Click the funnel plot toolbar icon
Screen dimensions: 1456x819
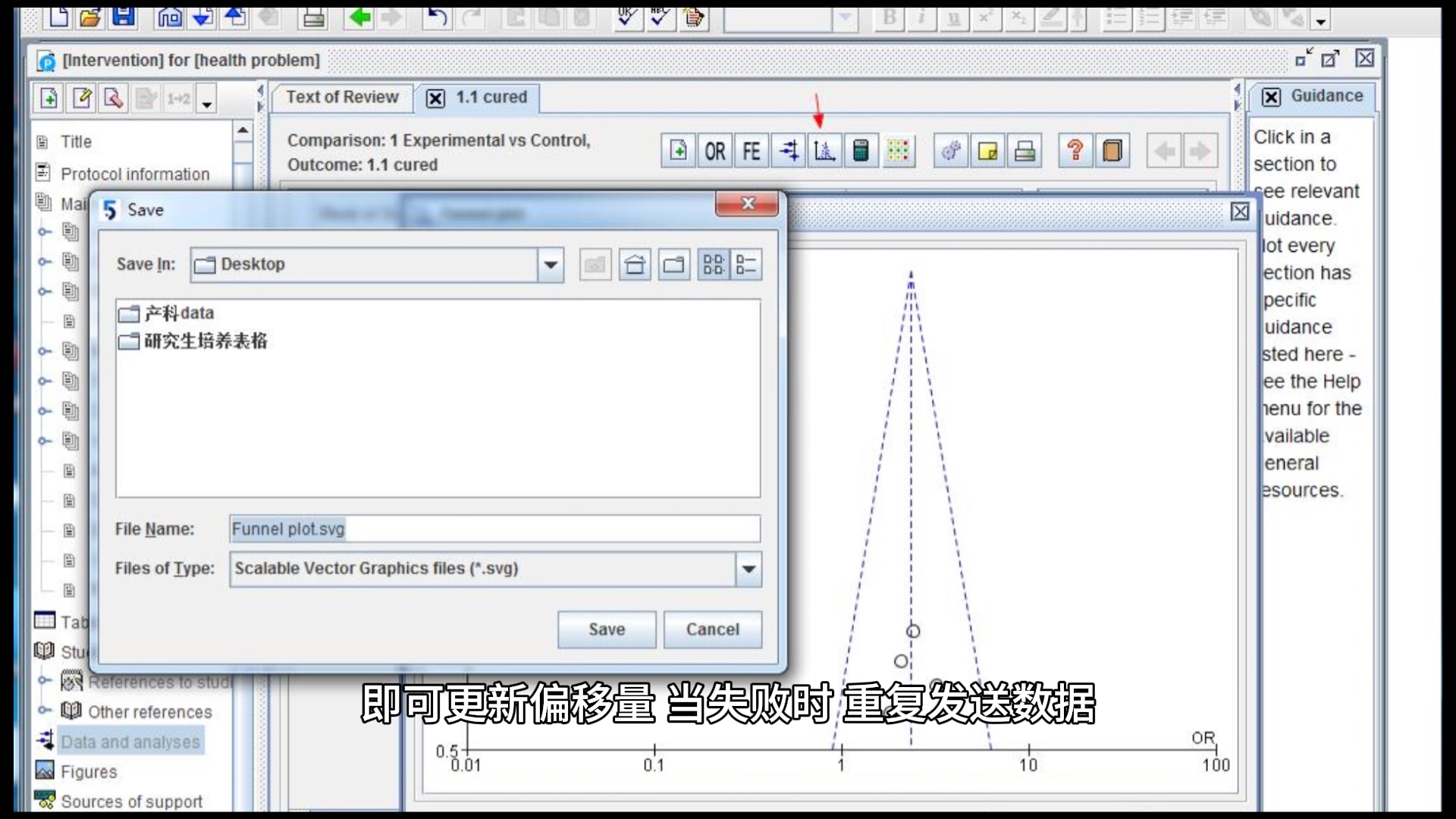pyautogui.click(x=824, y=151)
